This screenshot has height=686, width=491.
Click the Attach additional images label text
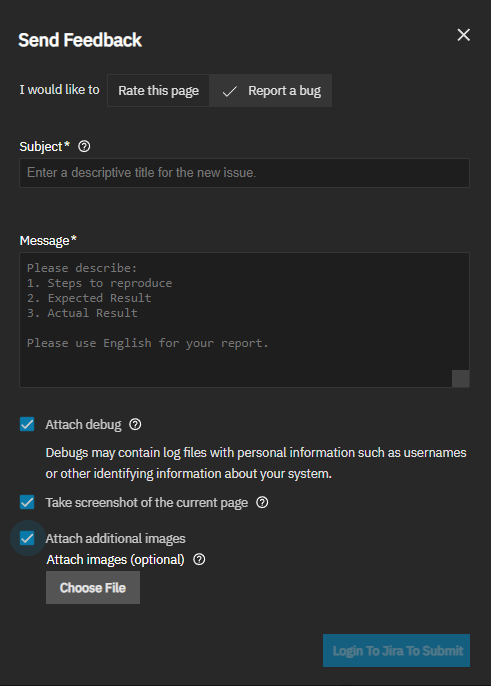(116, 539)
